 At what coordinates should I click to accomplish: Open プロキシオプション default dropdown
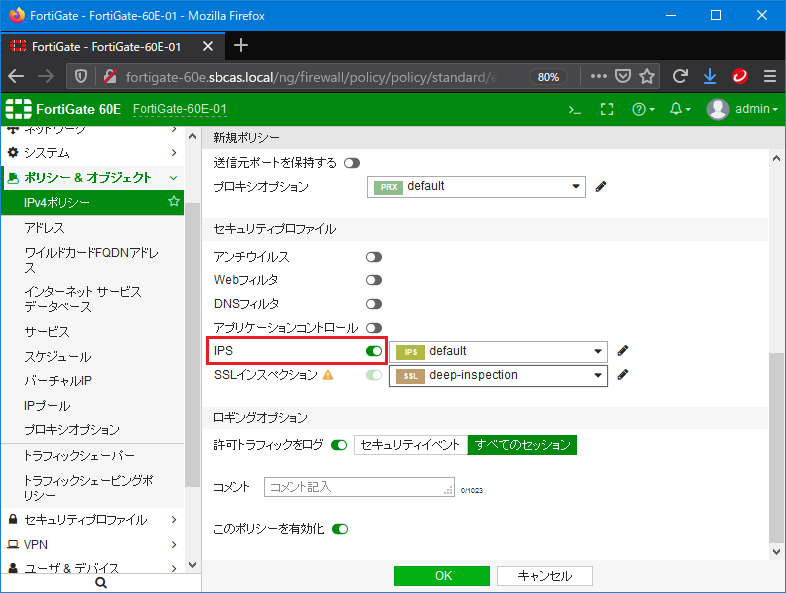[476, 187]
